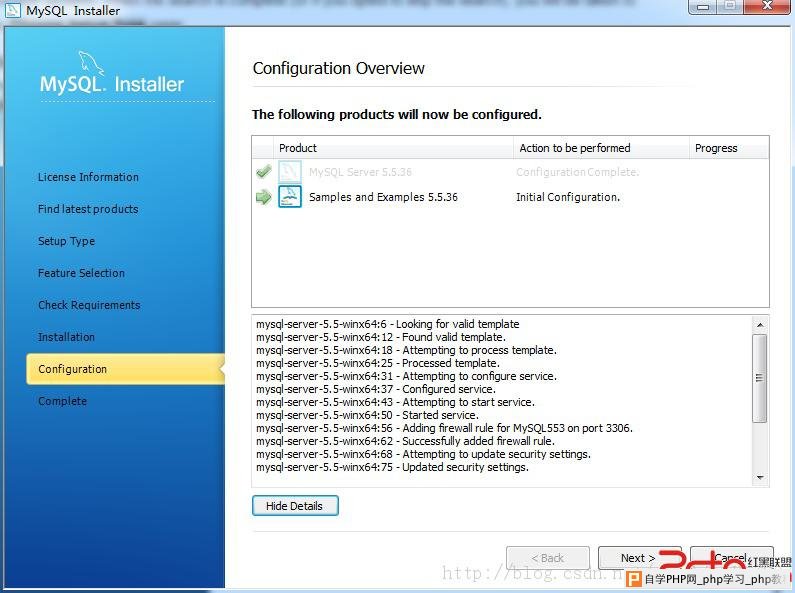The image size is (795, 593).
Task: Click log line 'Attempting to update security settings.'
Action: coord(423,454)
